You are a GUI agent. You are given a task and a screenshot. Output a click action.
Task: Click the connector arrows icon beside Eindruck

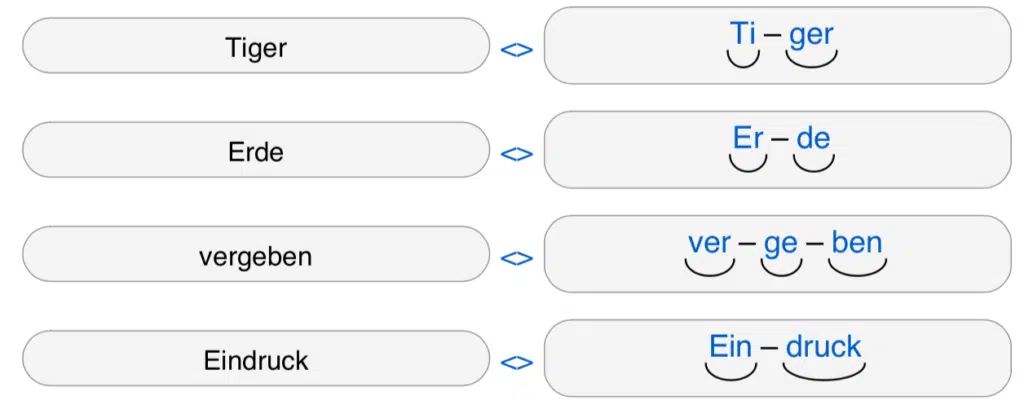click(x=516, y=363)
